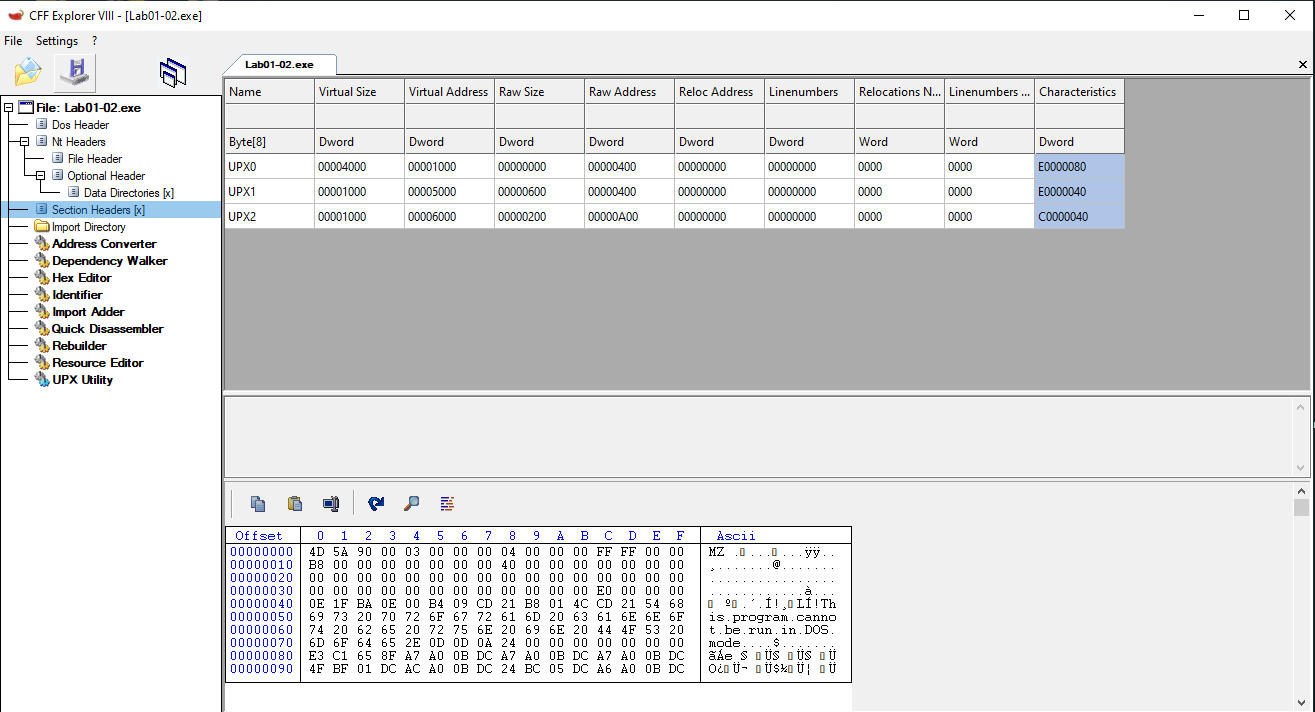
Task: Click the hex pane vertical scrollbar thumb
Action: (x=1301, y=507)
